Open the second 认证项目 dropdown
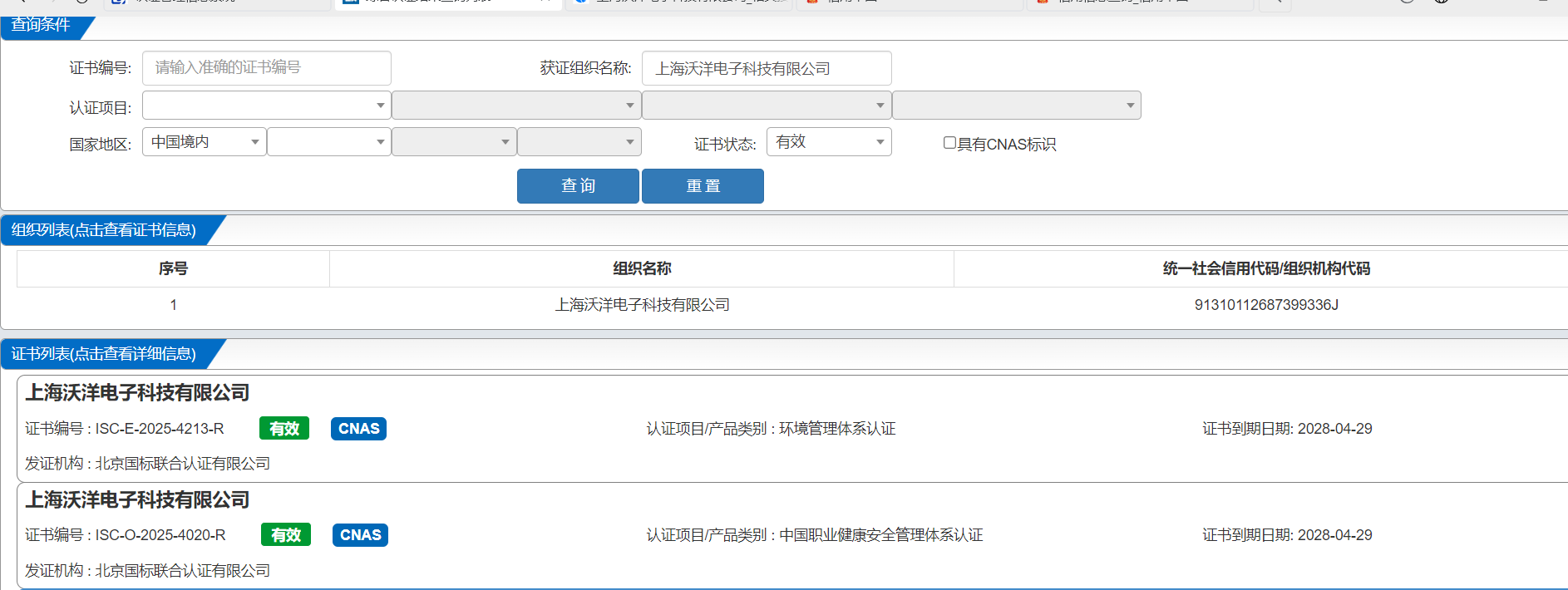Screen dimensions: 1568x590 click(x=516, y=106)
